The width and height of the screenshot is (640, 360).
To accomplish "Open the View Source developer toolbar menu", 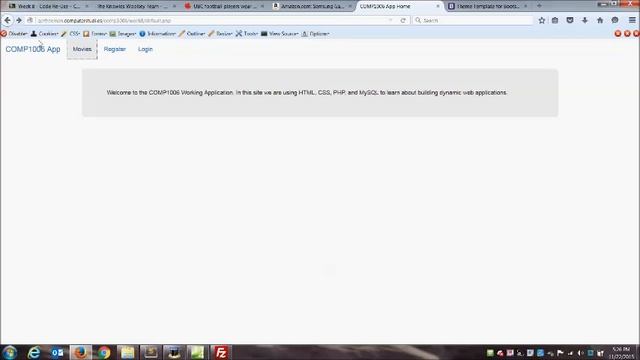I will (x=280, y=33).
